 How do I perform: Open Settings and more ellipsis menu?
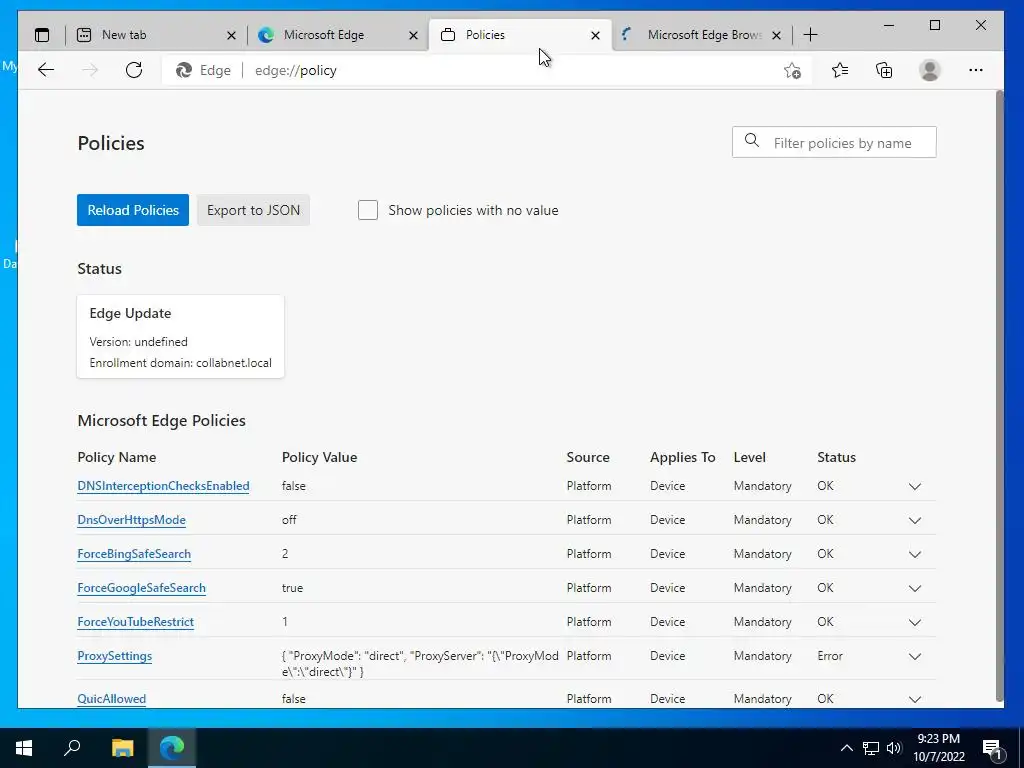point(976,70)
